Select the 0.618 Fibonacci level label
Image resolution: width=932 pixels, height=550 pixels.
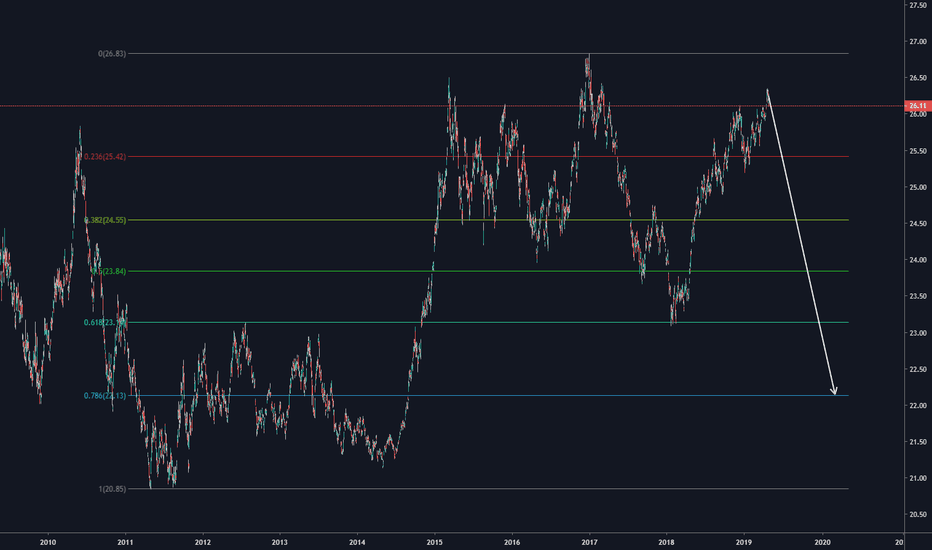(105, 322)
